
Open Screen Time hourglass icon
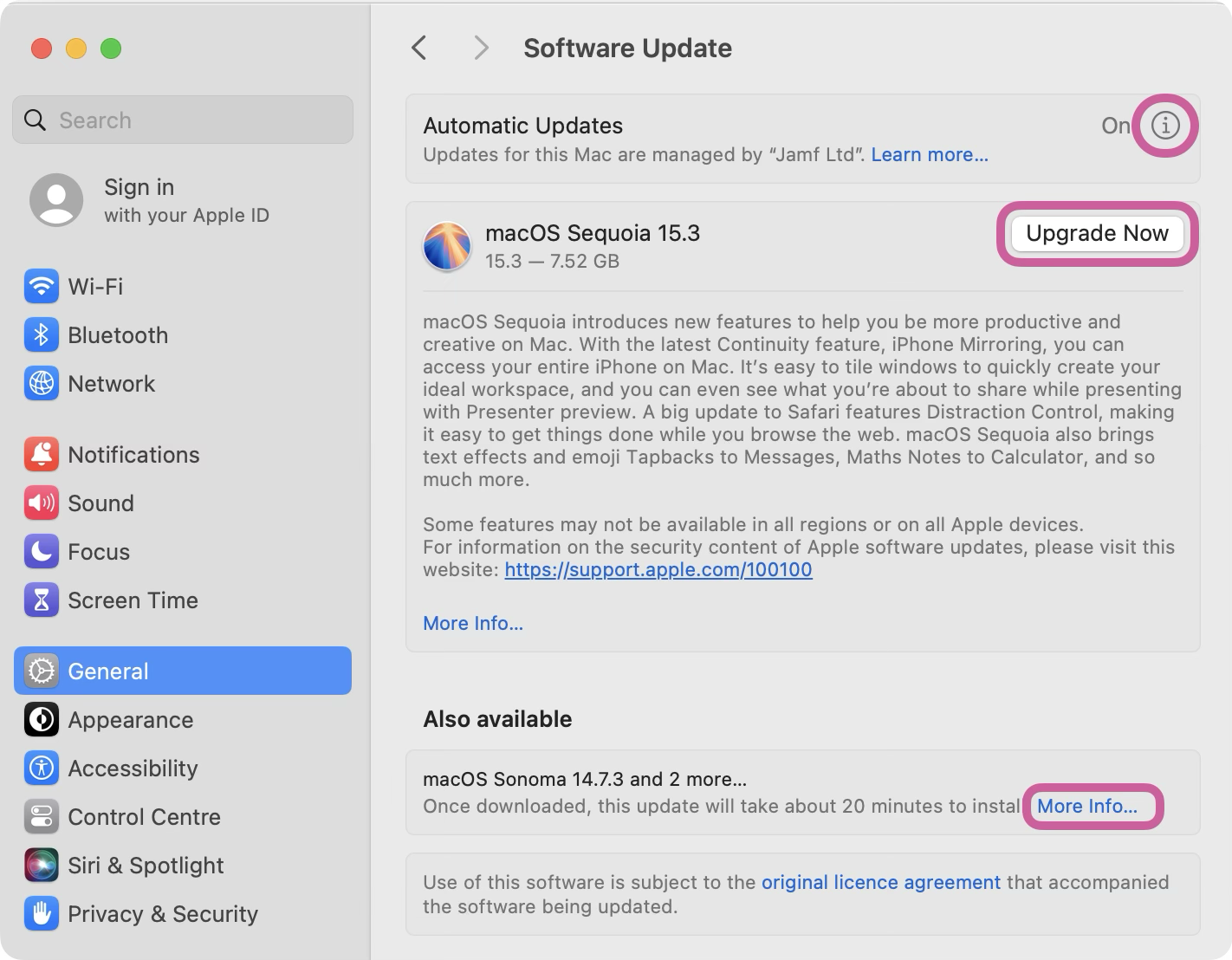[42, 600]
